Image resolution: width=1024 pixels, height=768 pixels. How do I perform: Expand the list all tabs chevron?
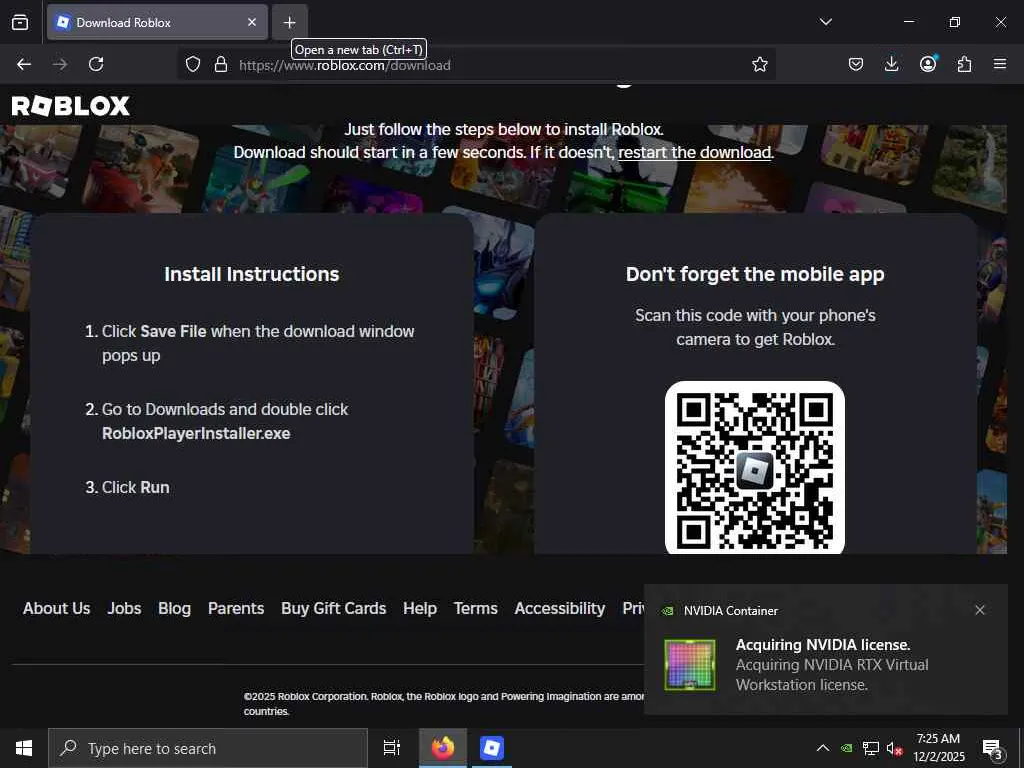pos(825,22)
